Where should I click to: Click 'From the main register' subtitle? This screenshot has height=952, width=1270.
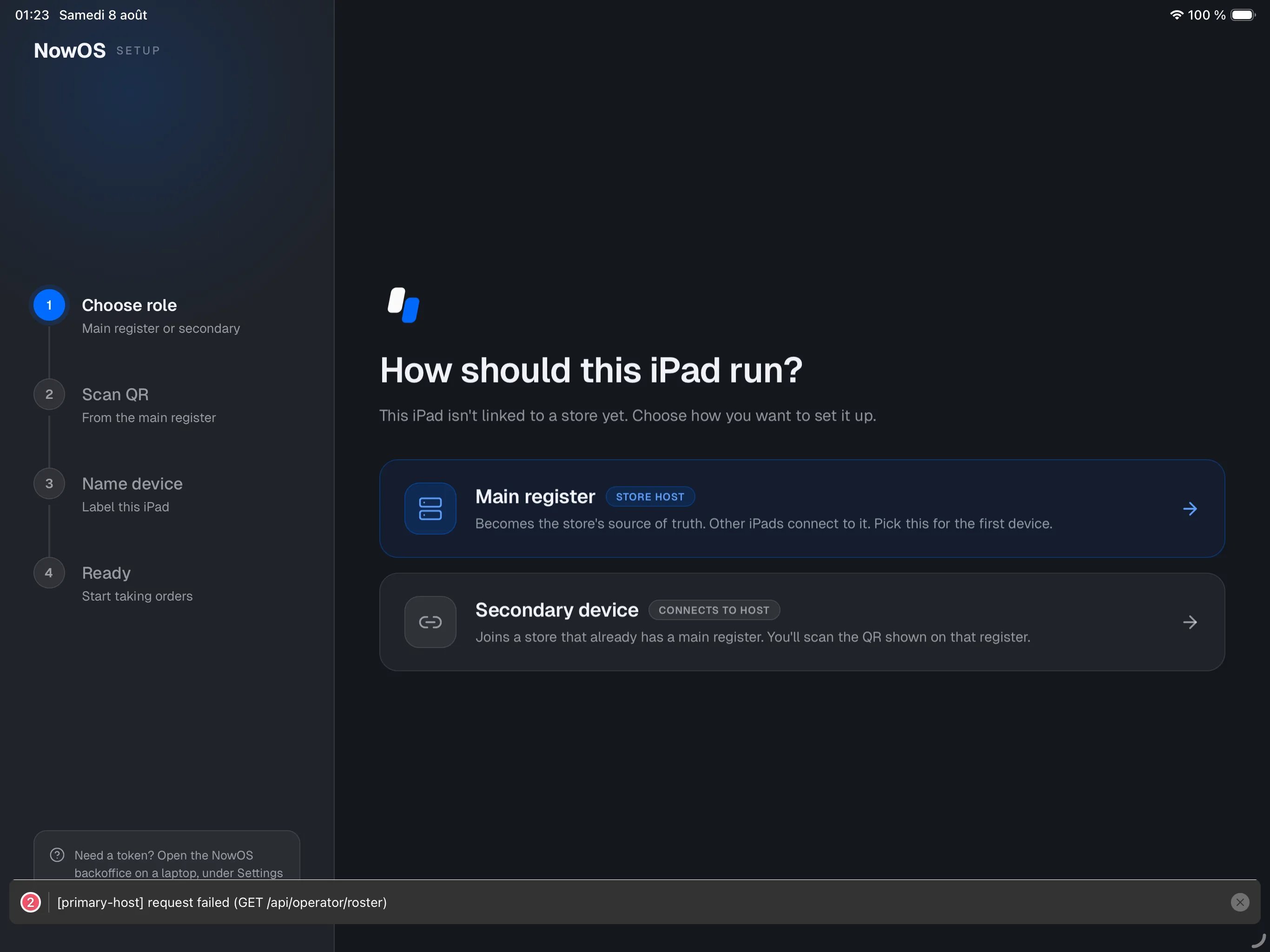149,417
